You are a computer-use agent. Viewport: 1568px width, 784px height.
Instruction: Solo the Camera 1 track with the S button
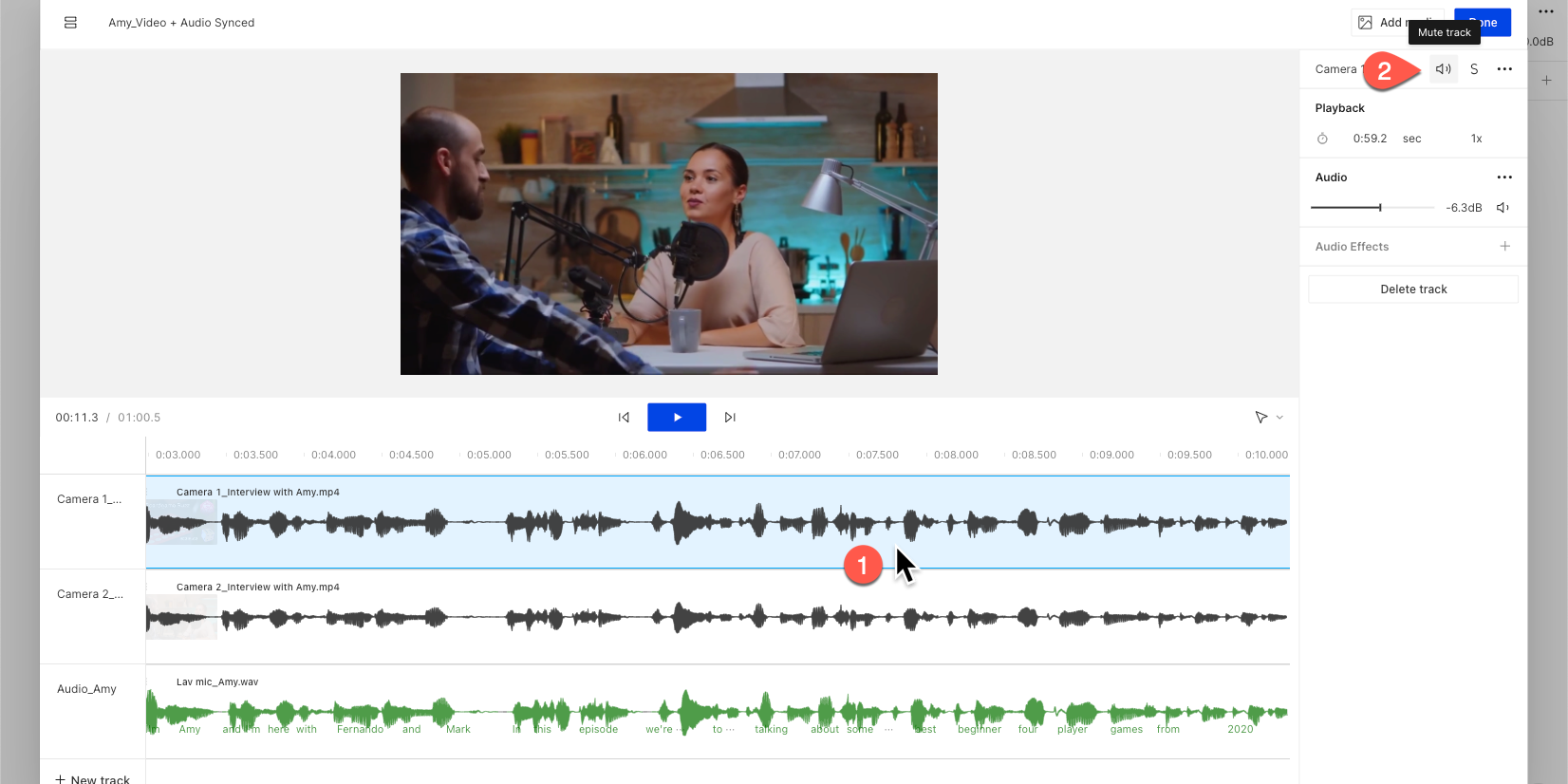[x=1474, y=69]
